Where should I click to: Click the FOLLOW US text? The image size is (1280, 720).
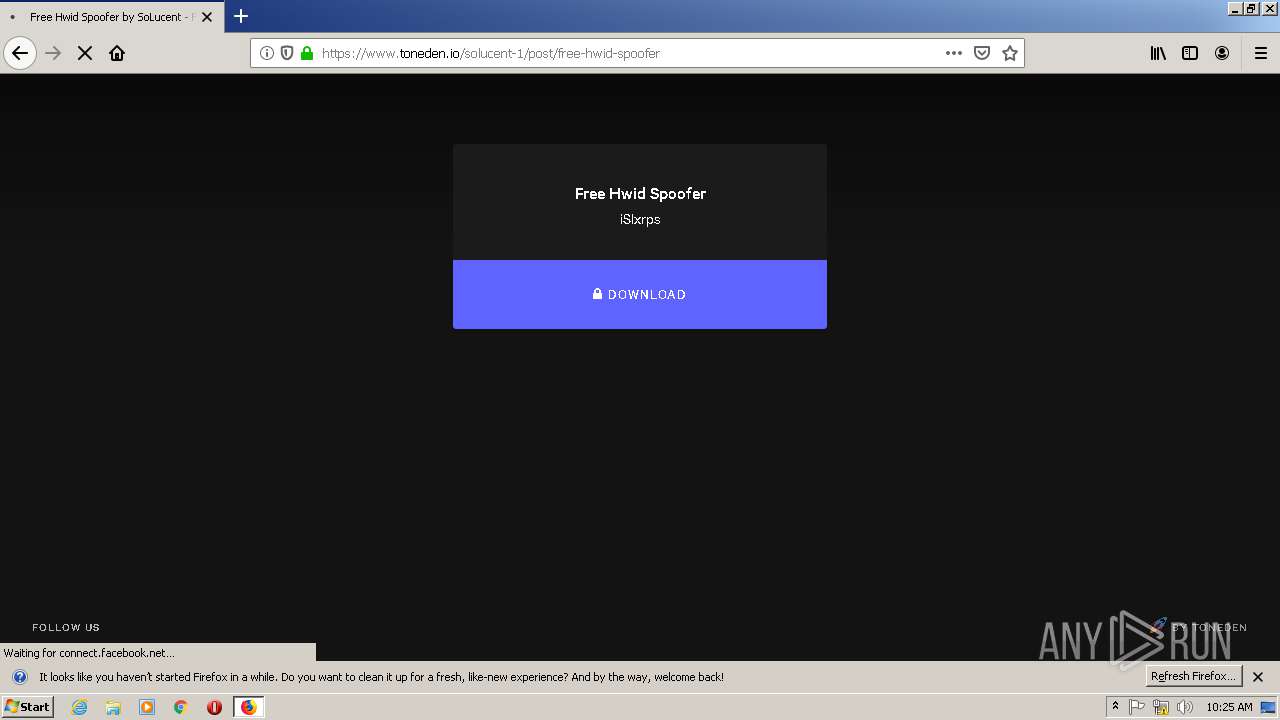(x=66, y=627)
